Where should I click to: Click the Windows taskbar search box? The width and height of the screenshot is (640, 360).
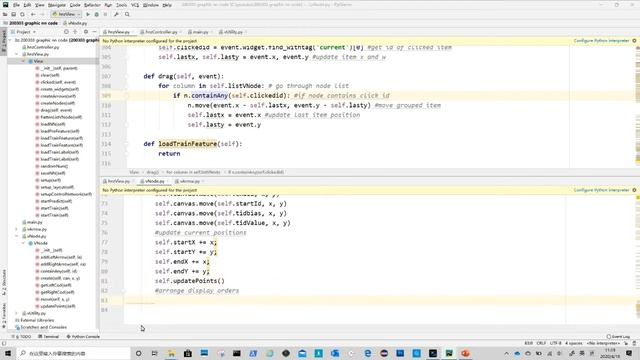coord(72,353)
